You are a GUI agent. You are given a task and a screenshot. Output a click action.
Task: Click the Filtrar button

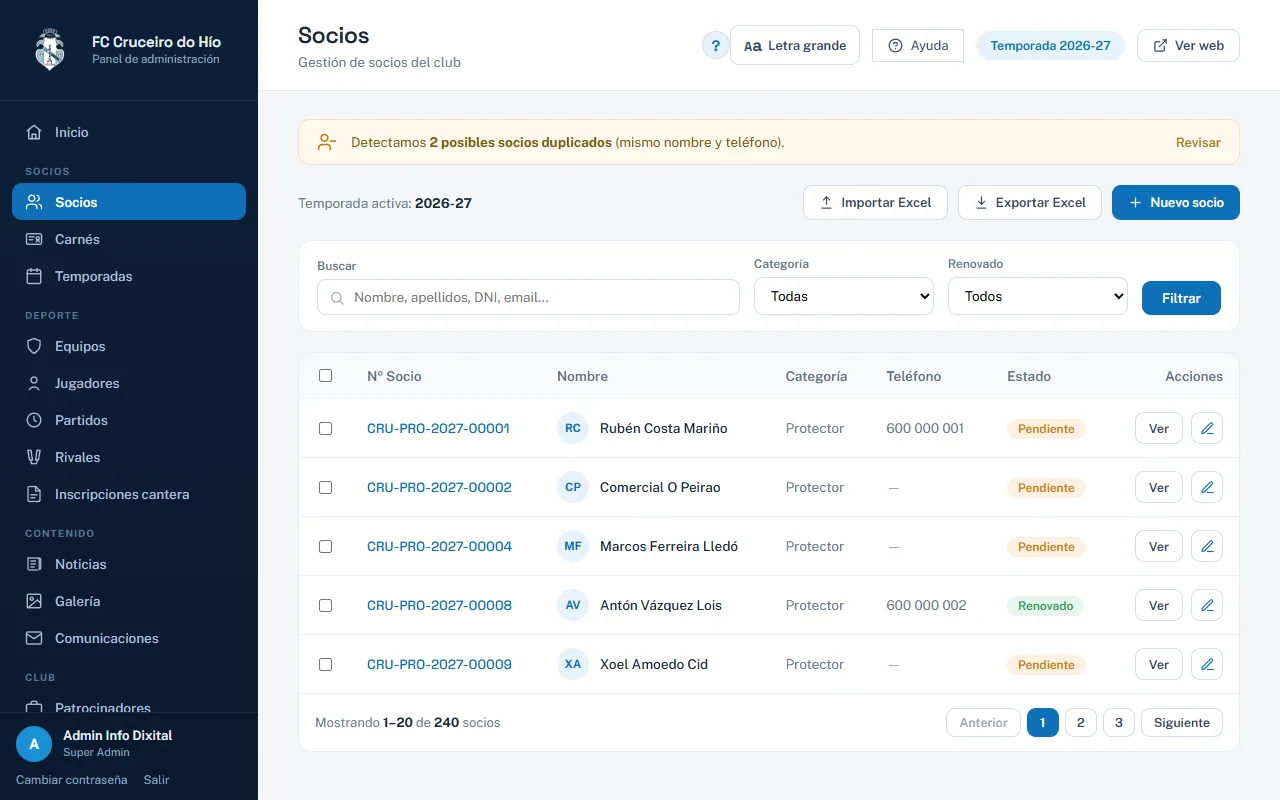(x=1181, y=298)
